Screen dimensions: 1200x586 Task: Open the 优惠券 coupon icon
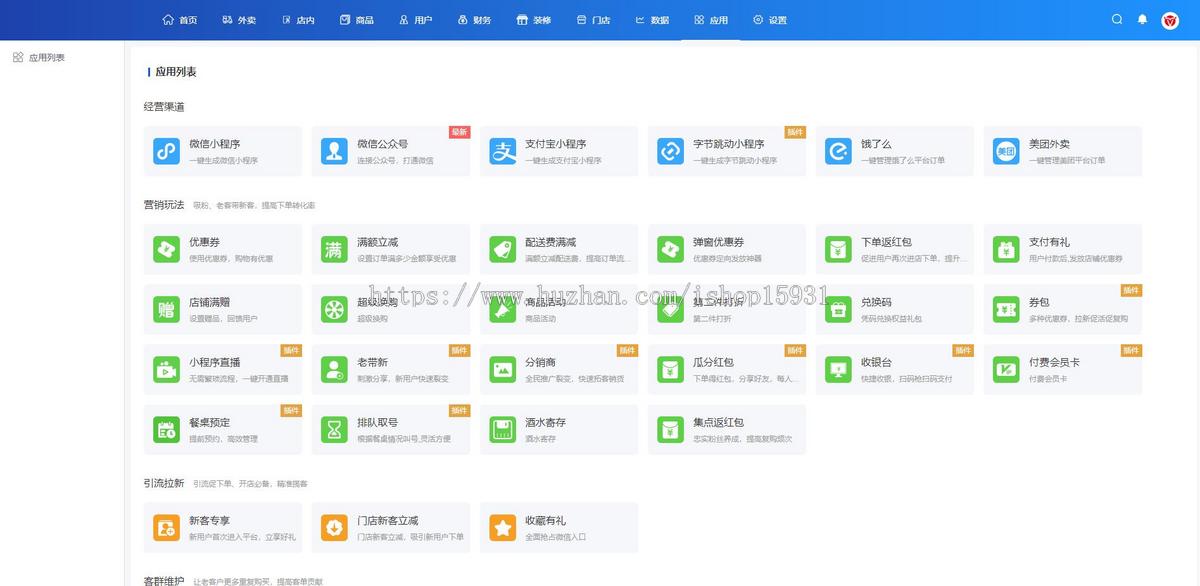tap(166, 249)
